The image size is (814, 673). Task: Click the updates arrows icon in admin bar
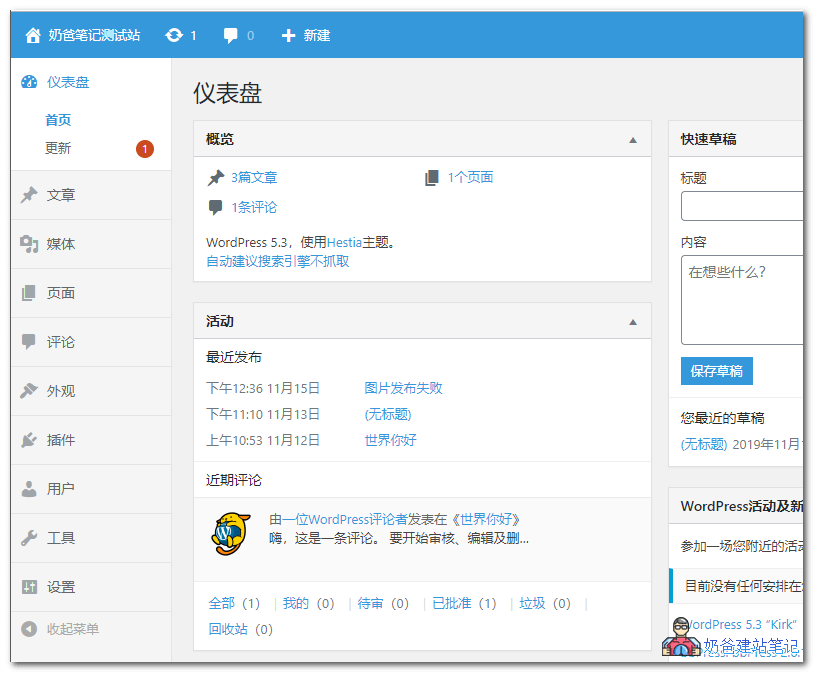tap(173, 35)
